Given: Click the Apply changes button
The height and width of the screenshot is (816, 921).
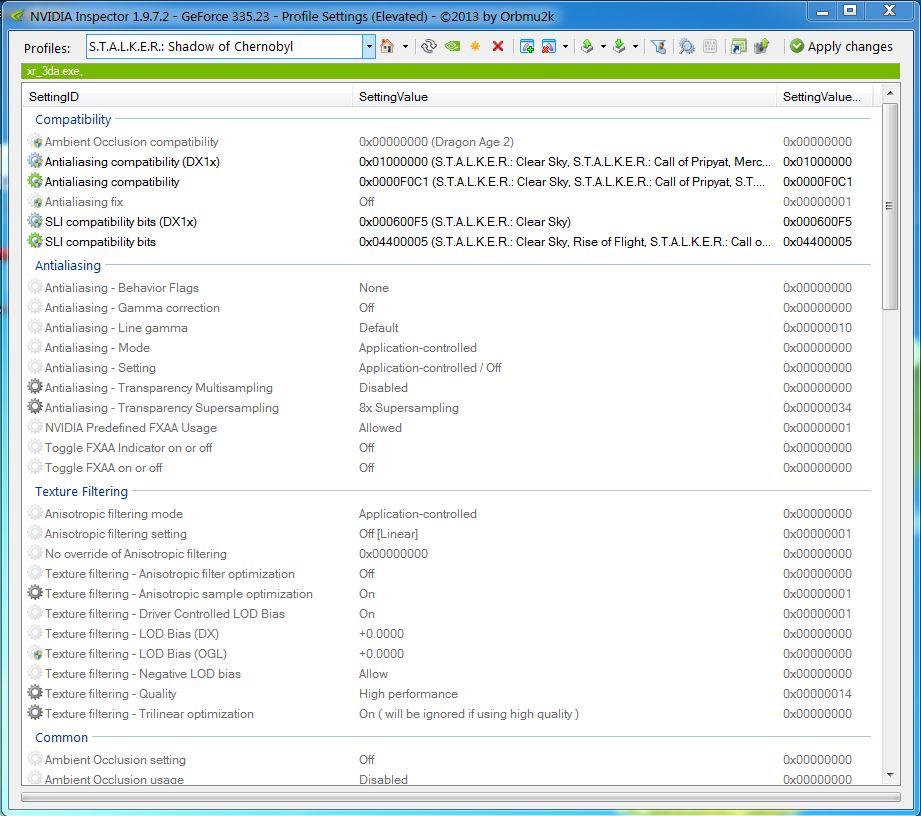Looking at the screenshot, I should click(841, 46).
